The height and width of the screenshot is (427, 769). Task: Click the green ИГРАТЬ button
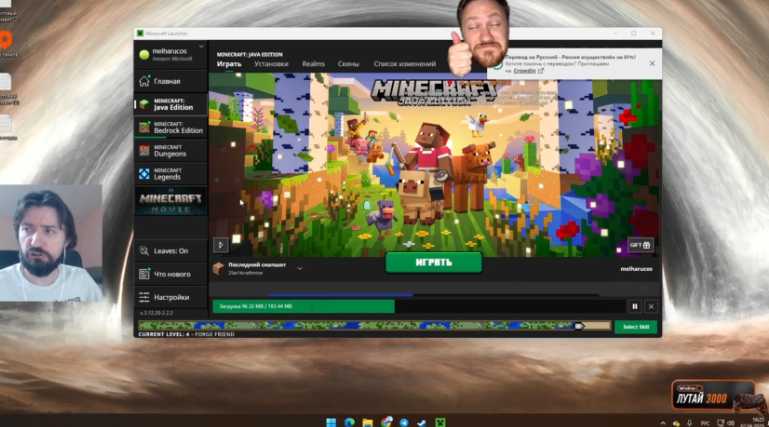434,263
